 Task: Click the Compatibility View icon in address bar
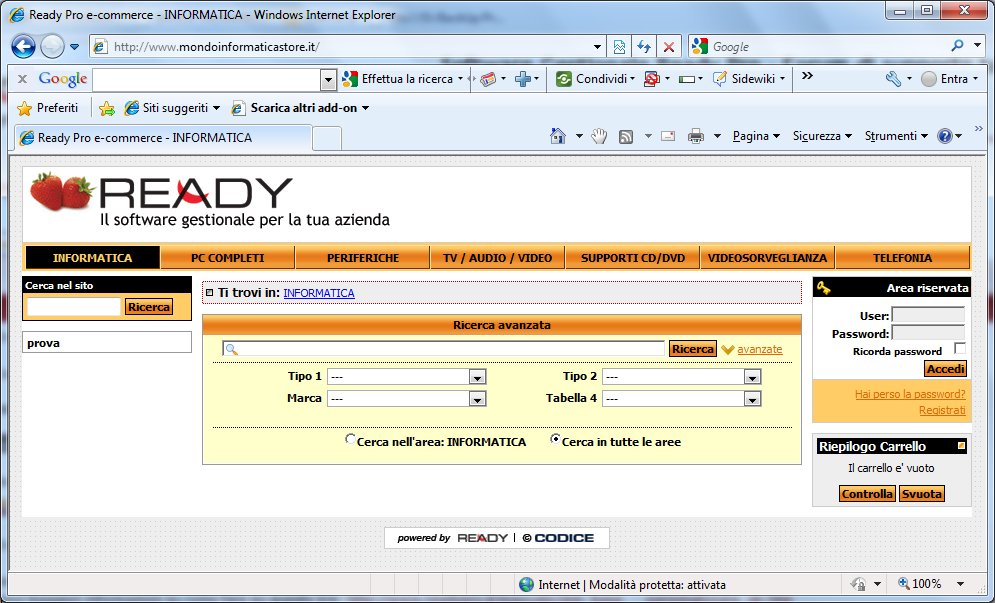pos(619,46)
